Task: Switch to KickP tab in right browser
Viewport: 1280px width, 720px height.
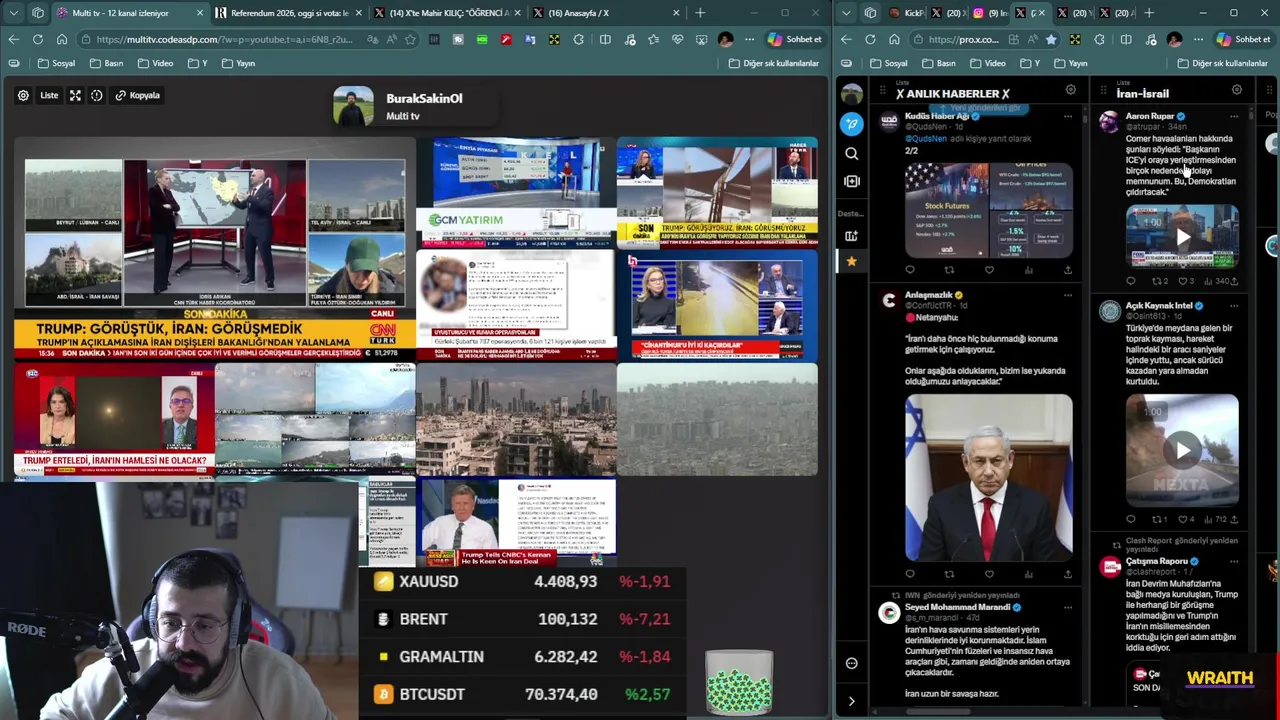Action: click(x=908, y=13)
